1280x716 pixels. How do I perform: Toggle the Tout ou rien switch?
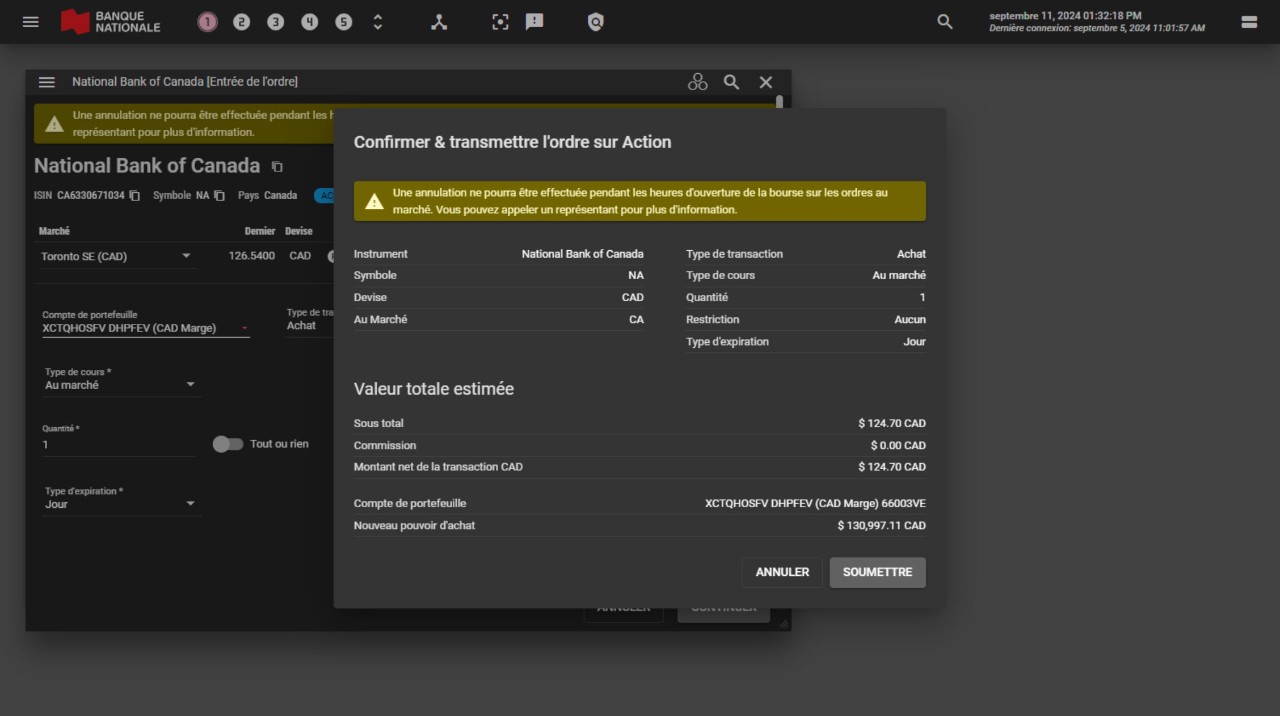coord(228,444)
